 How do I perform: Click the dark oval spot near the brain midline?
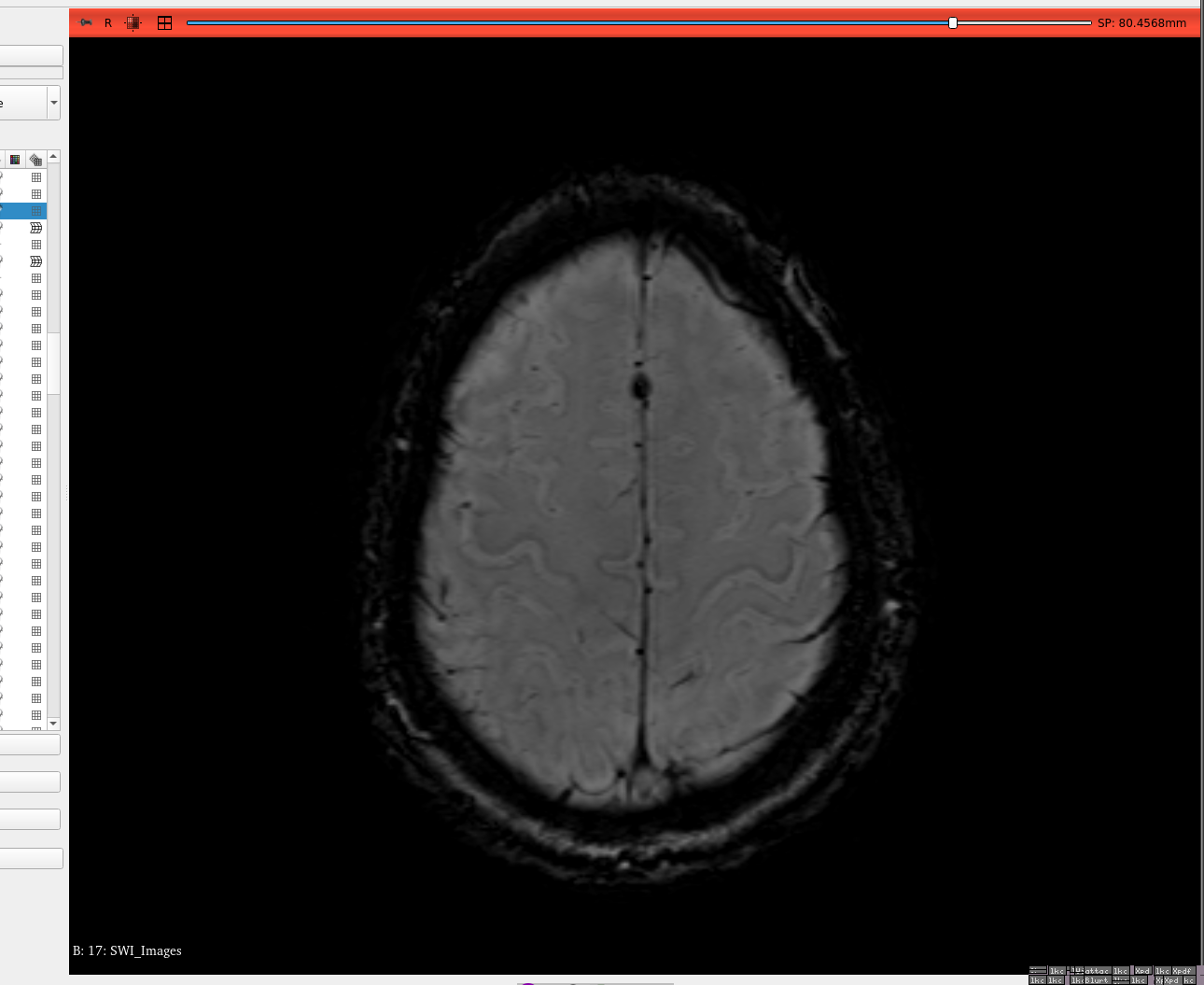pyautogui.click(x=641, y=386)
